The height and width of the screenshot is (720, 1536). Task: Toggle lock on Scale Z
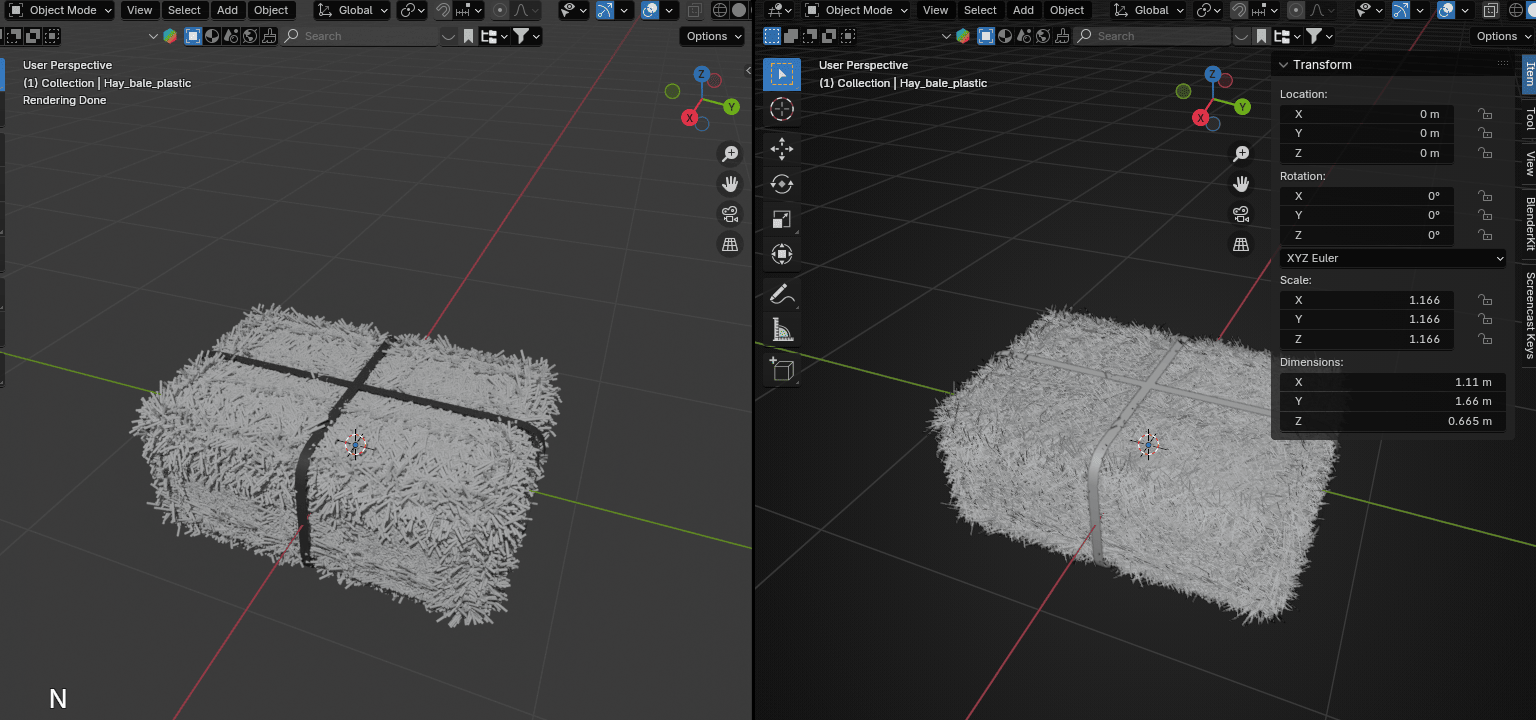tap(1486, 339)
